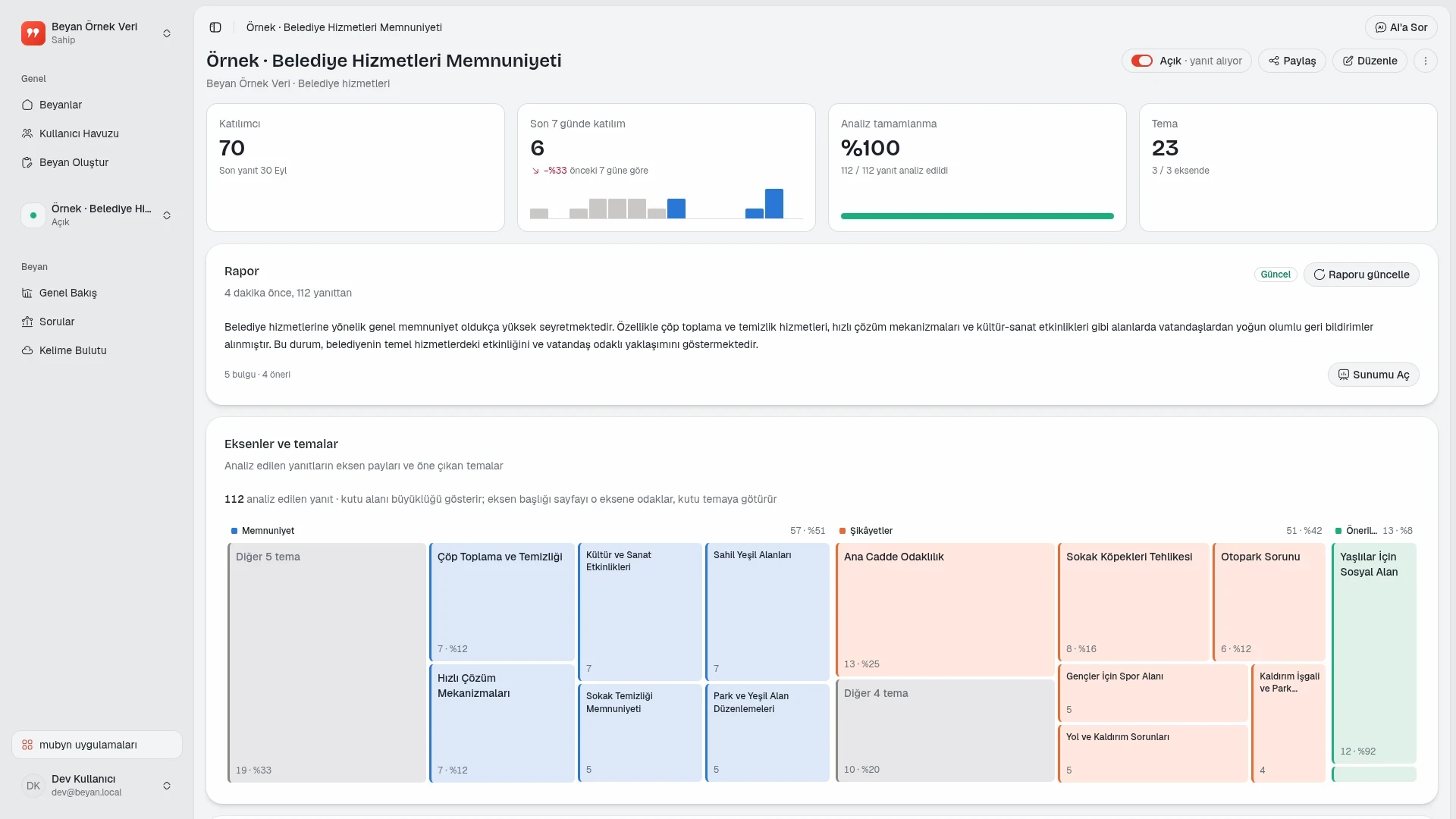1456x819 pixels.
Task: Click the DK user avatar
Action: pyautogui.click(x=33, y=786)
